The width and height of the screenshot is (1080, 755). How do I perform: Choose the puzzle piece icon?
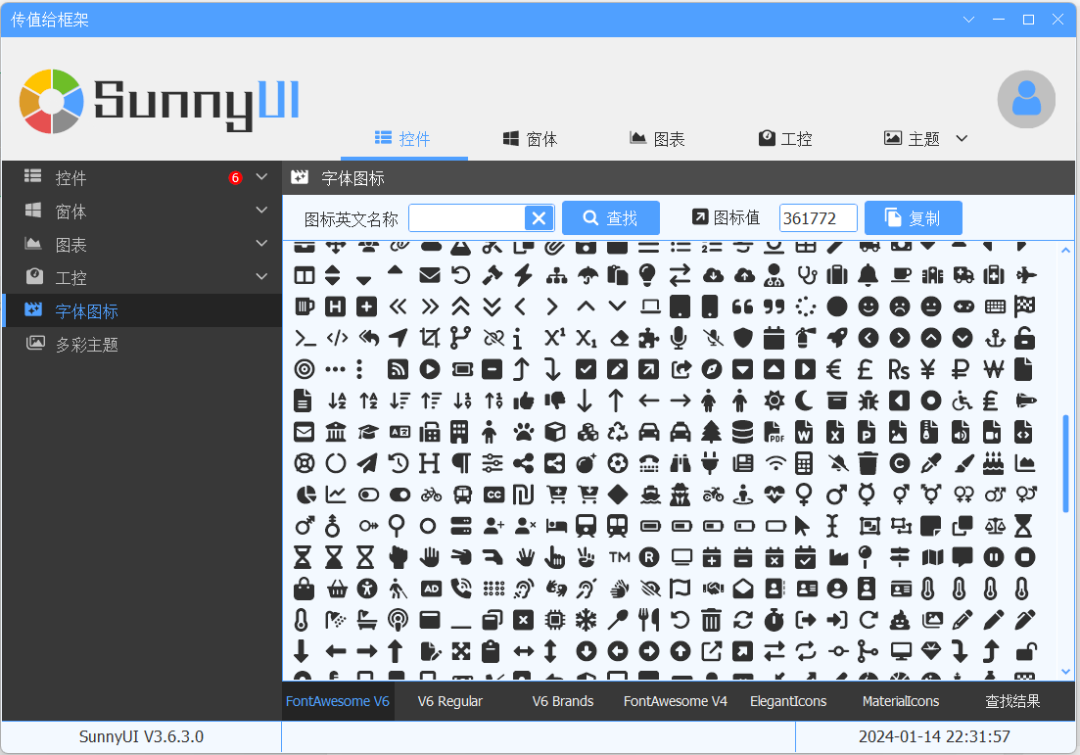(649, 338)
